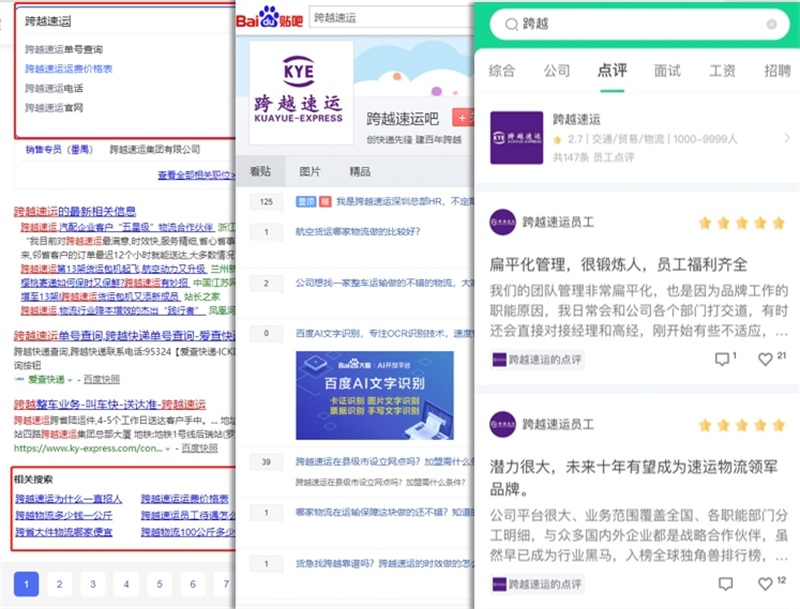The height and width of the screenshot is (609, 800).
Task: Choose suggestion 跨越速运电话
Action: (x=54, y=88)
